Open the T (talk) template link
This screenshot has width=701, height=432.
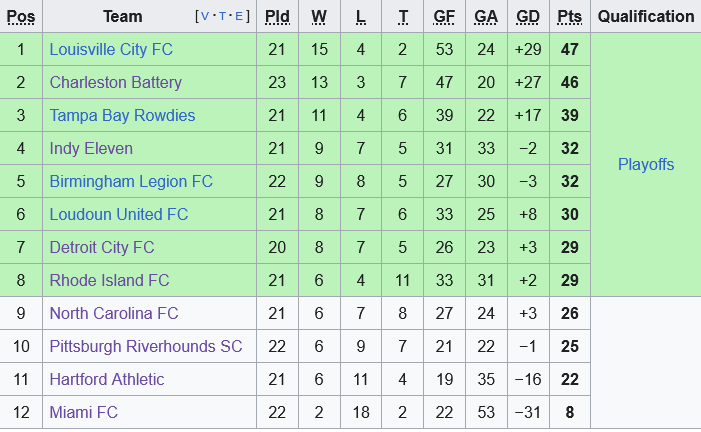point(220,17)
